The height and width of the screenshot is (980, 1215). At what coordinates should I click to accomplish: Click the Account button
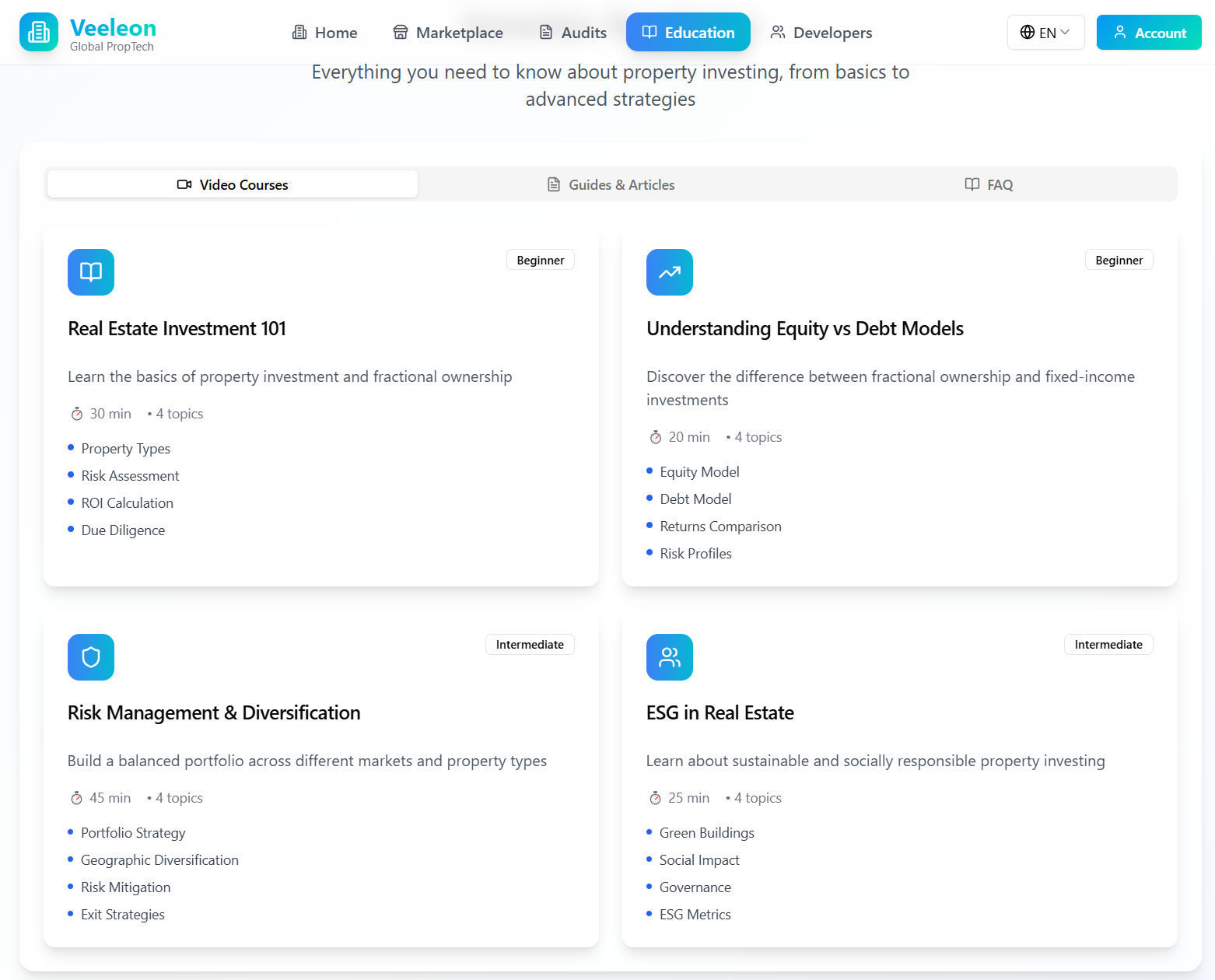click(1149, 33)
